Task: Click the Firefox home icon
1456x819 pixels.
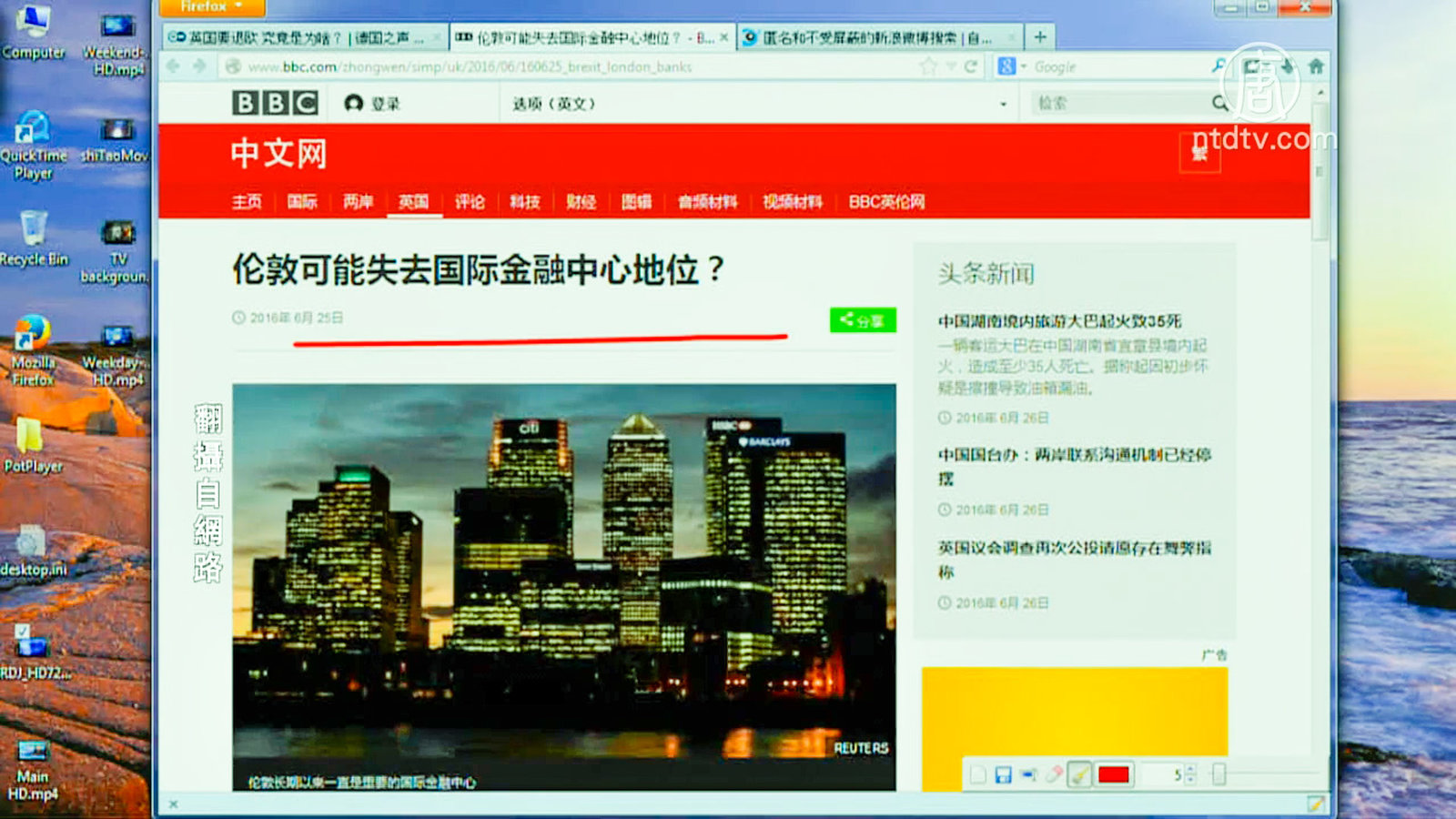Action: click(x=1316, y=66)
